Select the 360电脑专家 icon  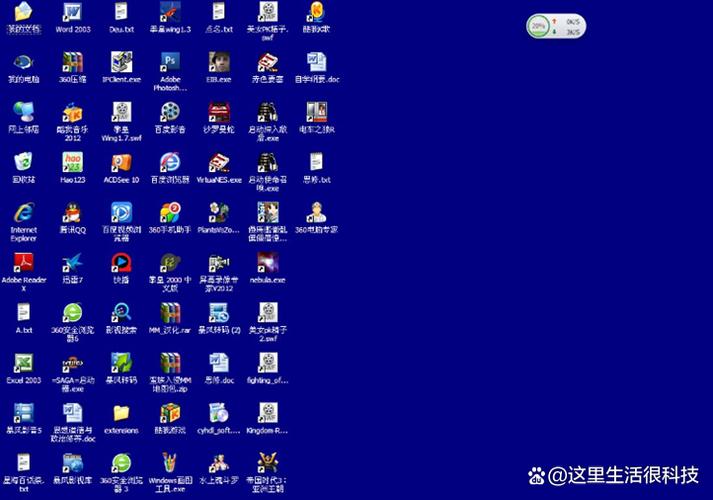click(x=316, y=213)
